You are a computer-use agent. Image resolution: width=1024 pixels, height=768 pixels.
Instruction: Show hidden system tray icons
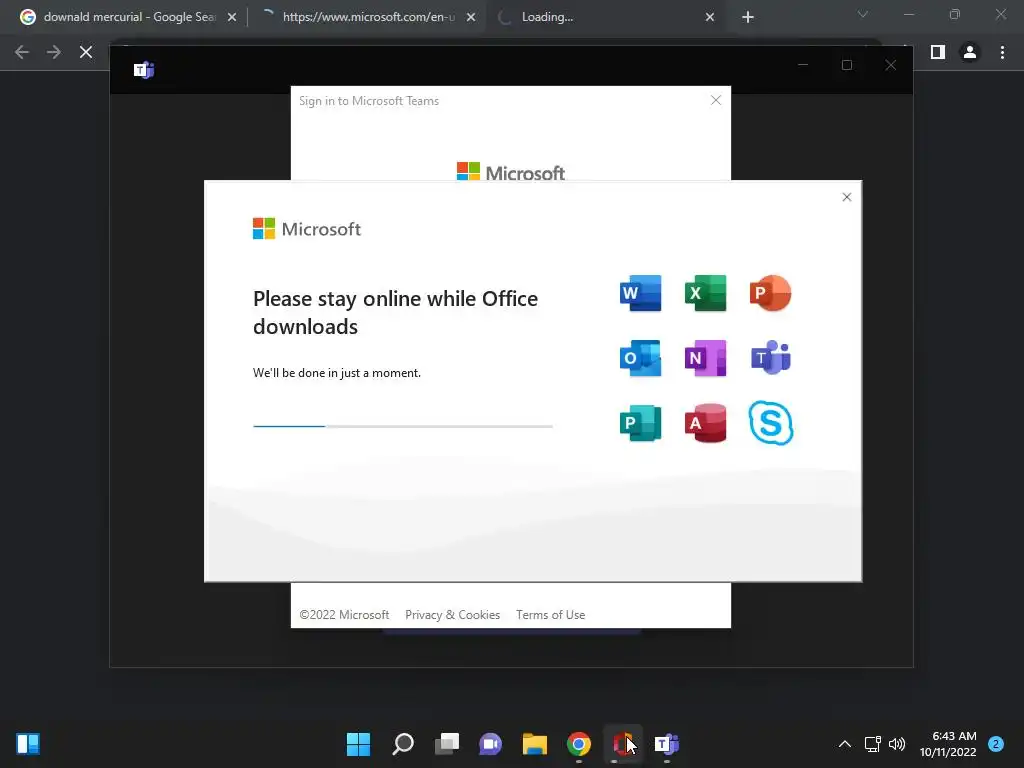pos(844,744)
